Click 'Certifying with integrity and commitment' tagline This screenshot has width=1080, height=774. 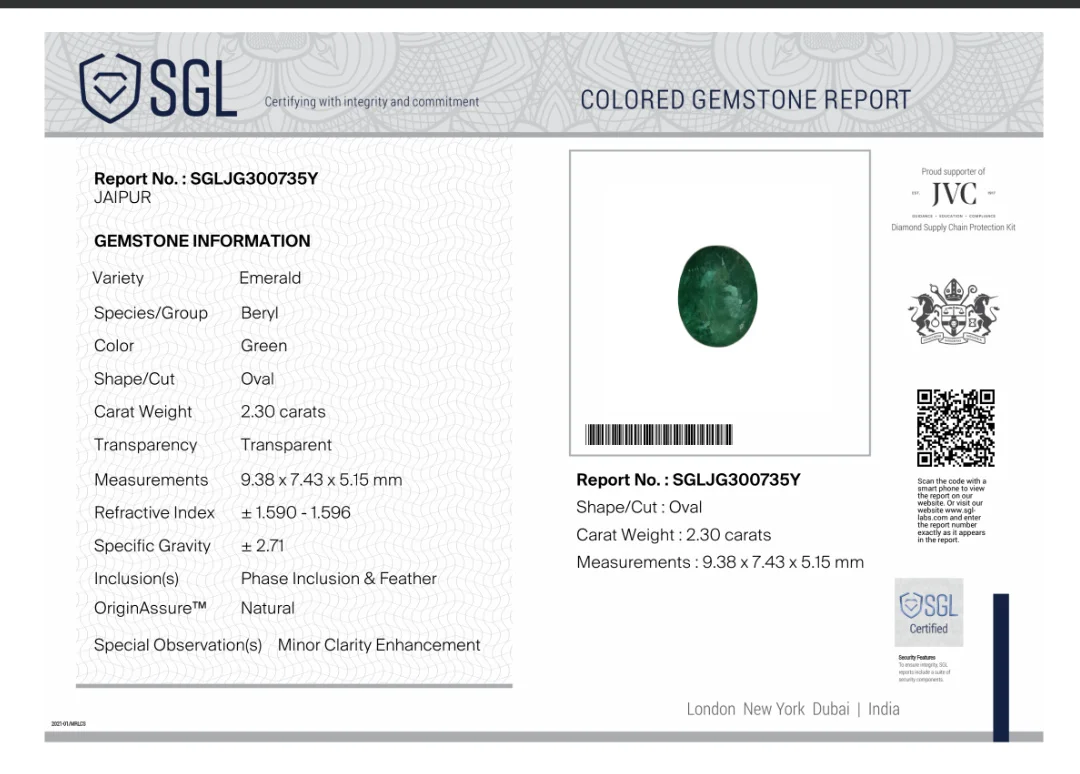tap(372, 102)
